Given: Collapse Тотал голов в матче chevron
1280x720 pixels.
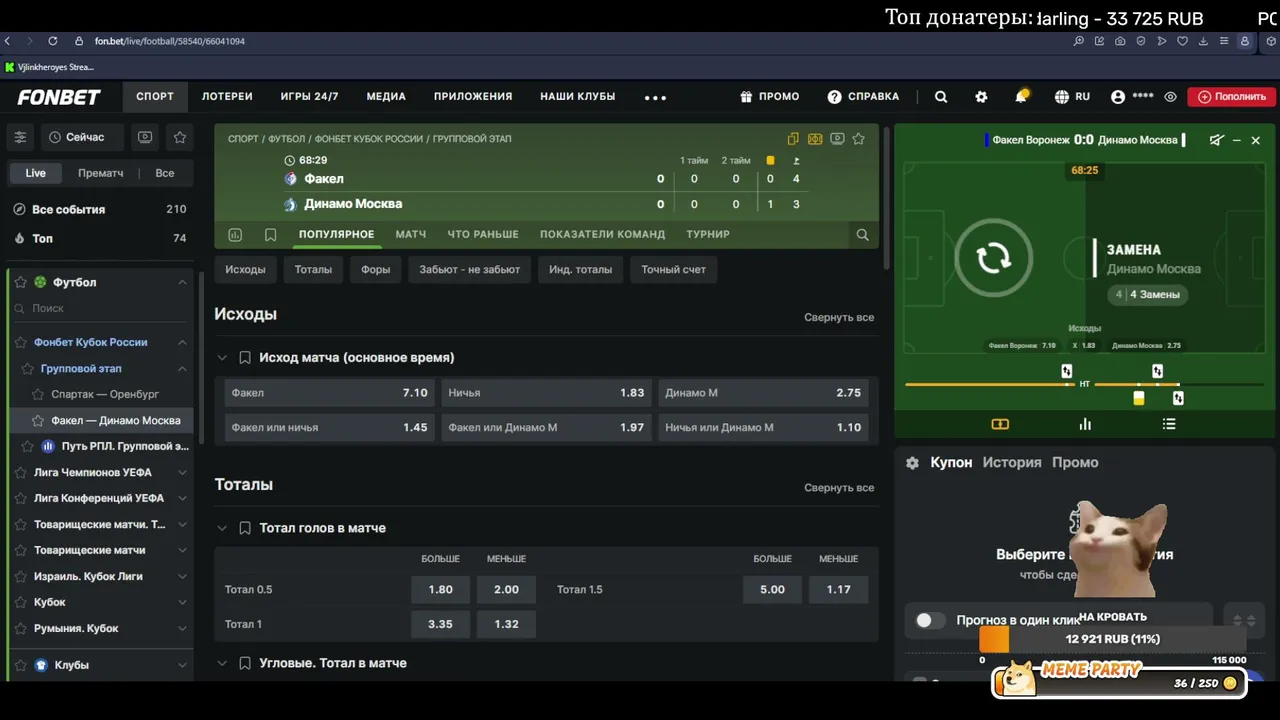Looking at the screenshot, I should coord(222,528).
